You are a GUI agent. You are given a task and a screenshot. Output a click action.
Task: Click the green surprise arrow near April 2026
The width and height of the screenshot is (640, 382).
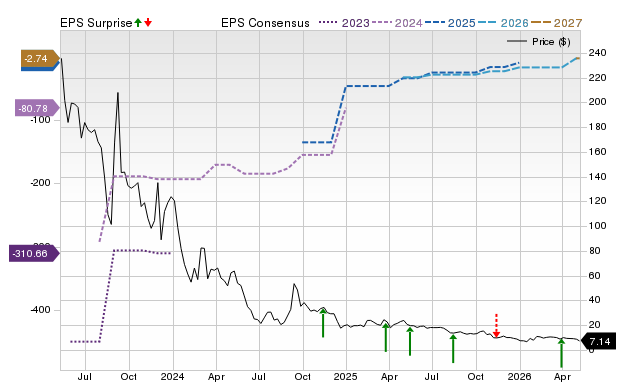[562, 353]
